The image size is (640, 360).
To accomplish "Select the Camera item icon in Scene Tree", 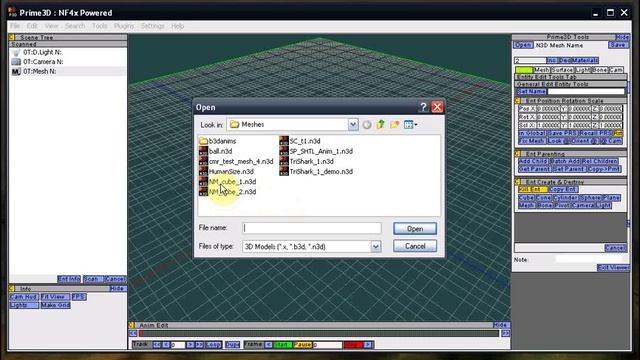I will [16, 62].
